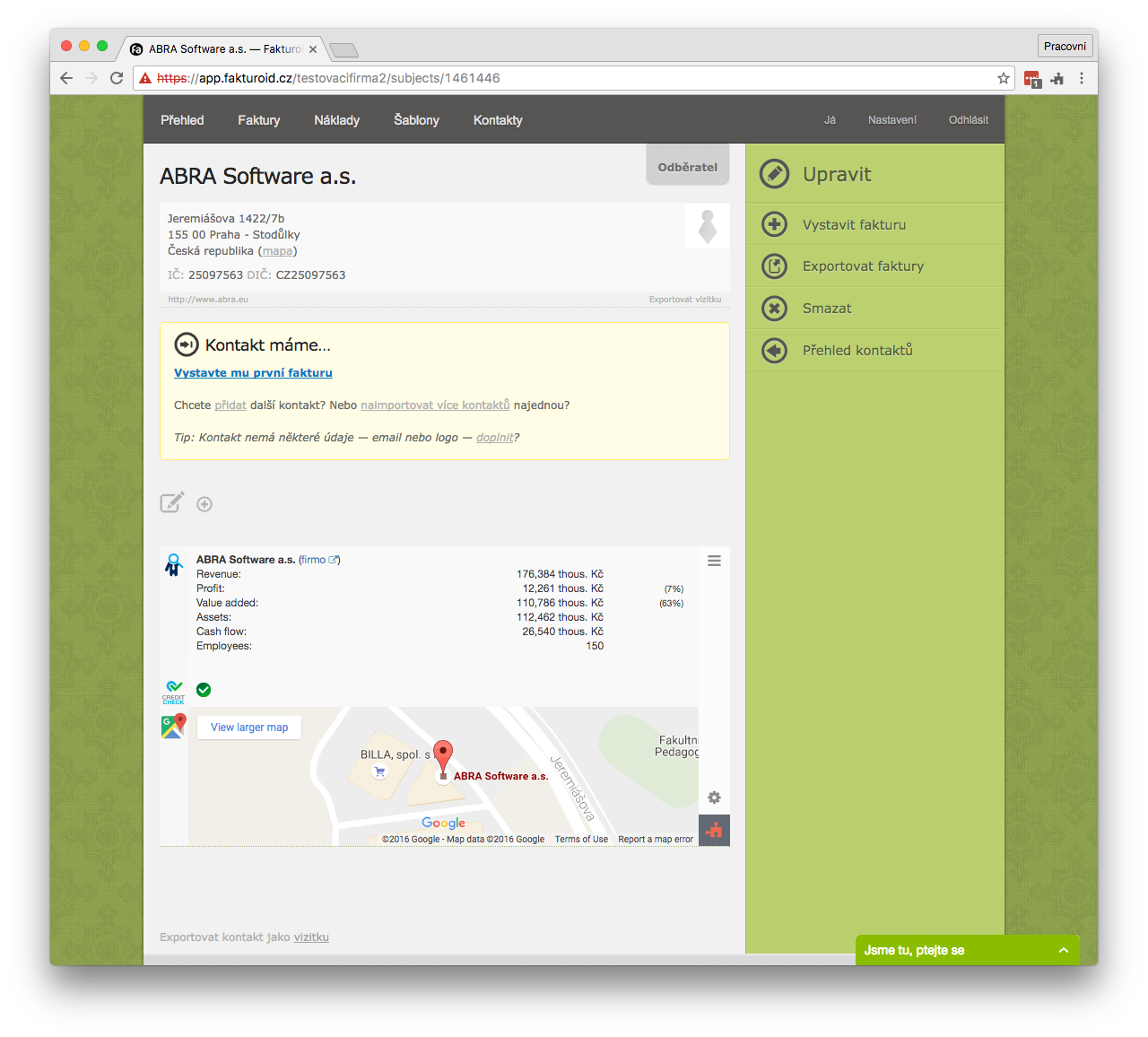Click the red calendar extension icon
Image resolution: width=1148 pixels, height=1037 pixels.
(x=1032, y=79)
